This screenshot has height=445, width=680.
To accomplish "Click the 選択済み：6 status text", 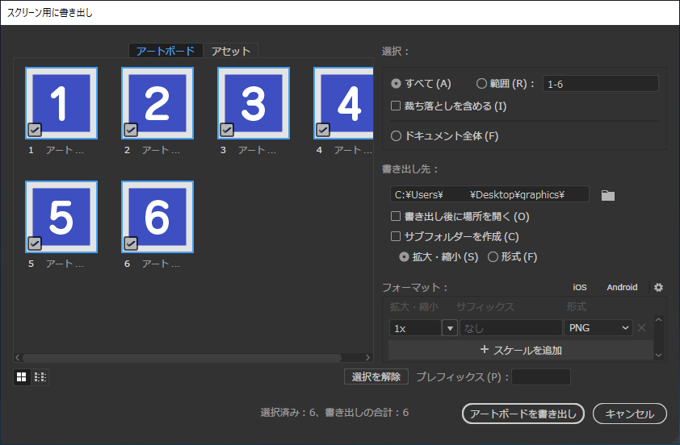I will [x=288, y=412].
